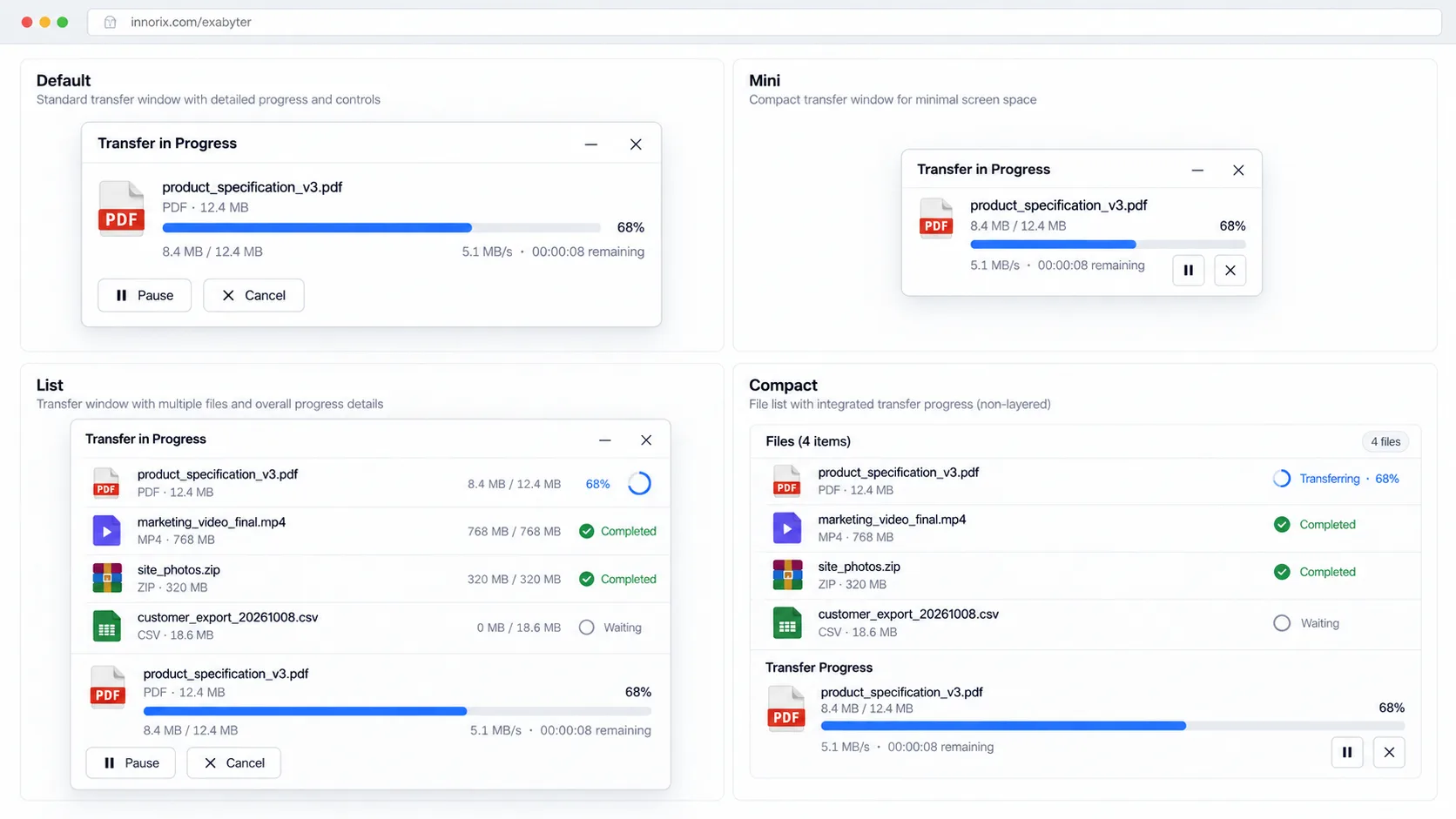Select the customer_export_20261008.csv filename in List window
Image resolution: width=1456 pixels, height=819 pixels.
pyautogui.click(x=228, y=617)
